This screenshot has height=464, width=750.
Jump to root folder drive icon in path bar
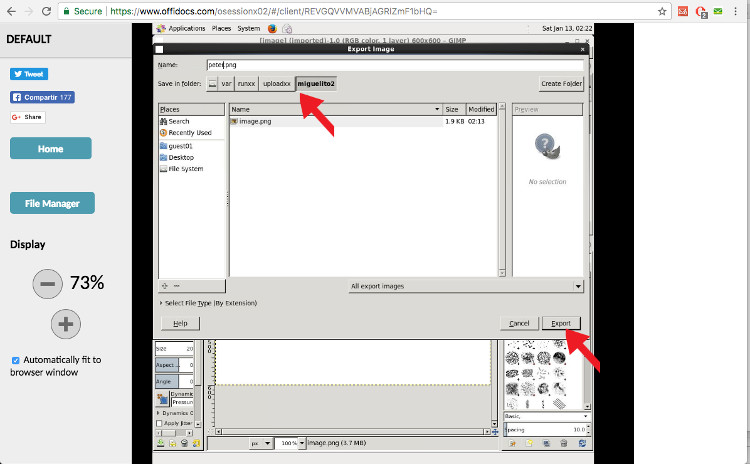[x=212, y=84]
